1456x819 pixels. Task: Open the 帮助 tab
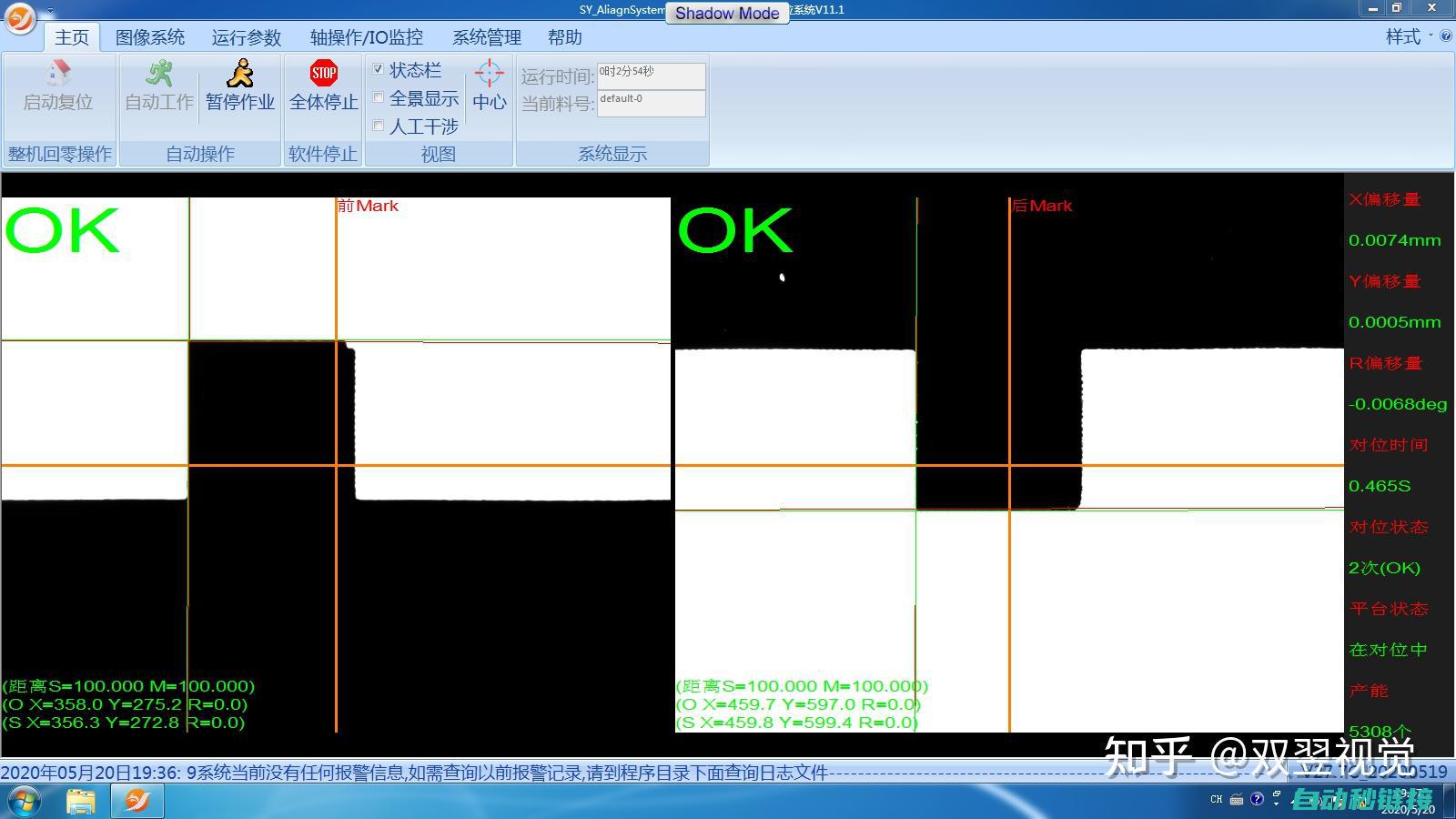coord(565,37)
